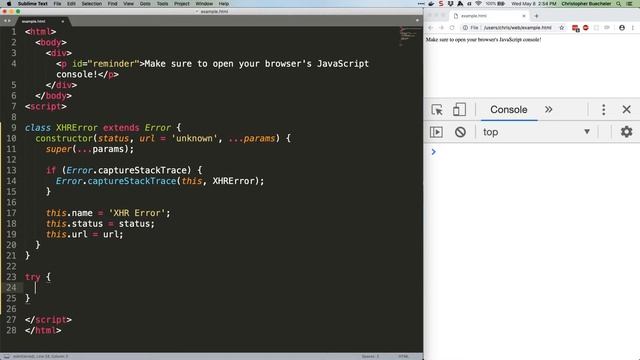
Task: Open the Notification Center menu bar icon
Action: 630,4
